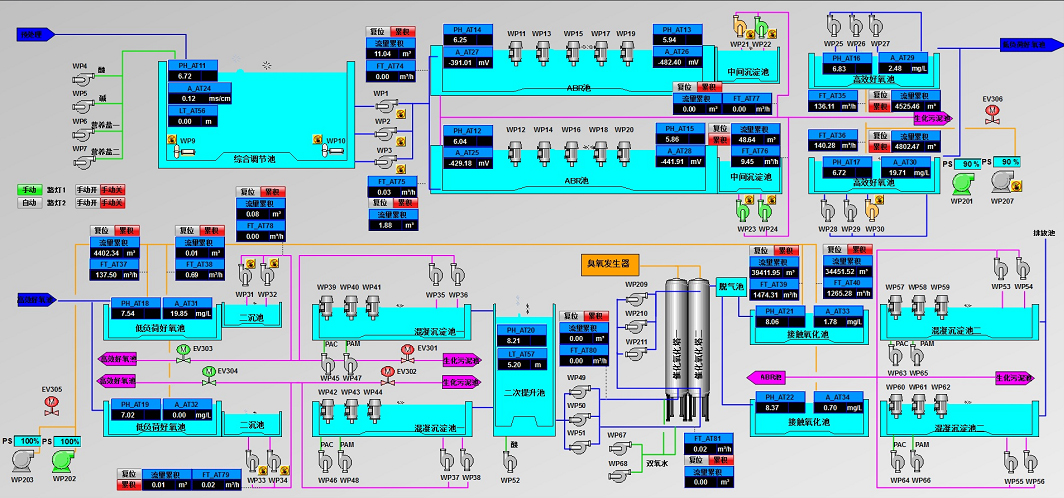
Task: Click the WP7 nutrient dosing pump
Action: pyautogui.click(x=83, y=162)
